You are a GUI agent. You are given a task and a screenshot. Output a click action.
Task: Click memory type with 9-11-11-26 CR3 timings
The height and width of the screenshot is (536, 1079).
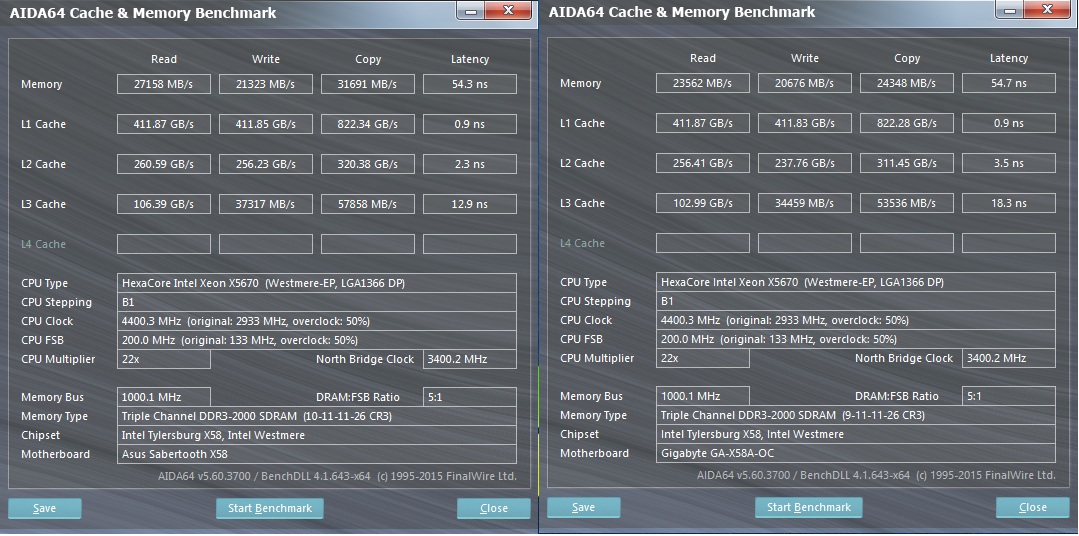(x=855, y=415)
